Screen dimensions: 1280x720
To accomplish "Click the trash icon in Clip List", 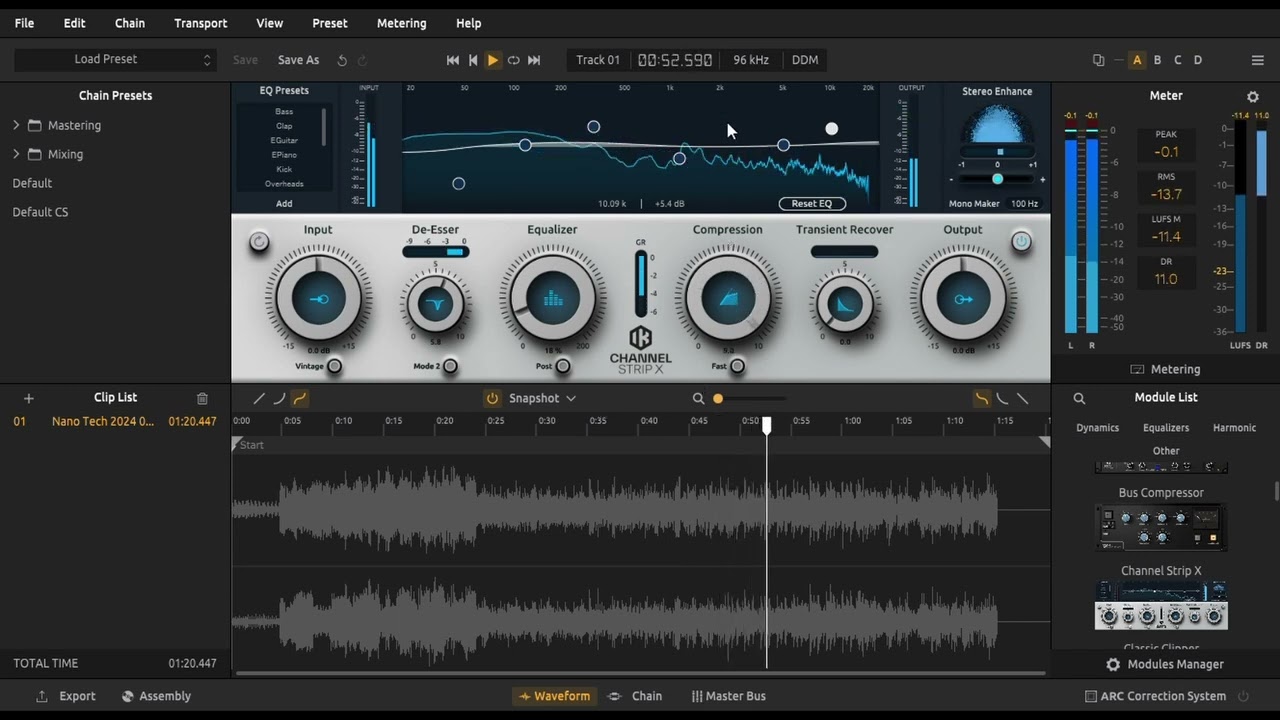I will (x=202, y=398).
